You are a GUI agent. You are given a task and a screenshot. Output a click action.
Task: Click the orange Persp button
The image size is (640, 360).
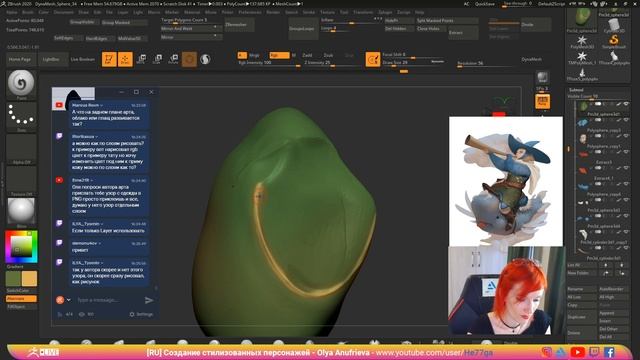tap(542, 101)
